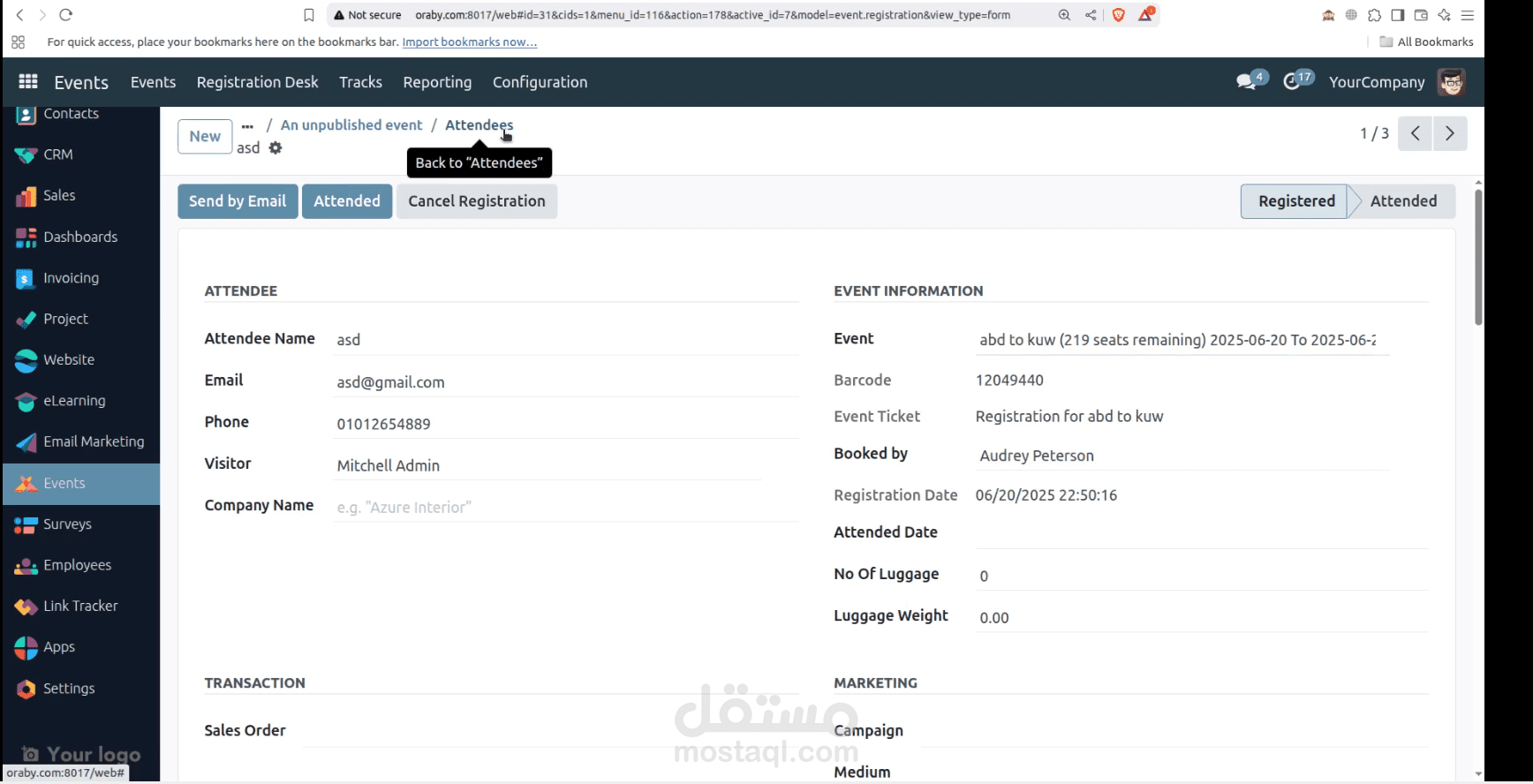This screenshot has height=784, width=1533.
Task: Open the browser zoom magnifier icon
Action: pos(1064,15)
